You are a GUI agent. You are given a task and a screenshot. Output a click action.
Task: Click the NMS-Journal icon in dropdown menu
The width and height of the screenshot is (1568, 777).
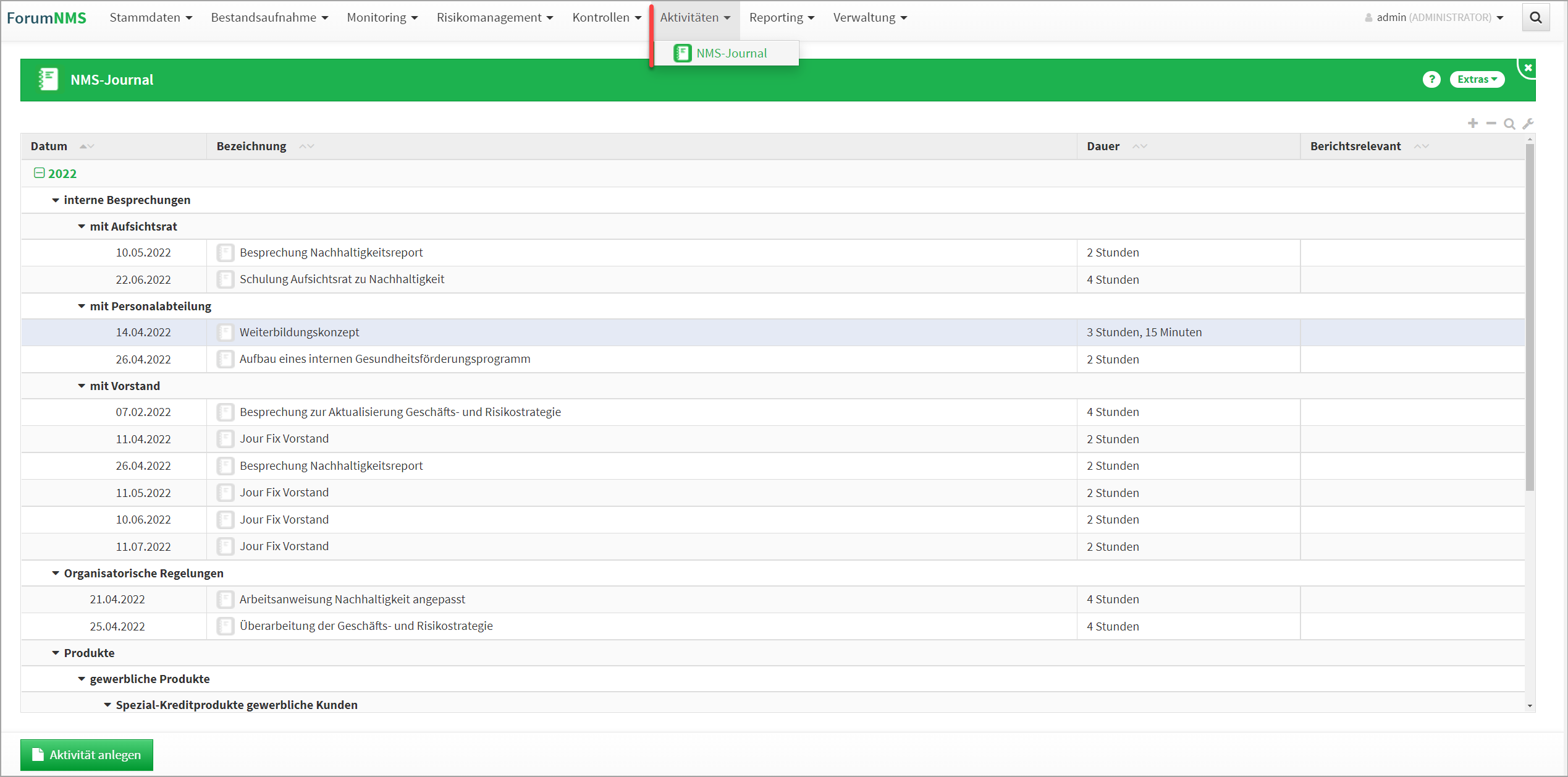click(x=682, y=53)
